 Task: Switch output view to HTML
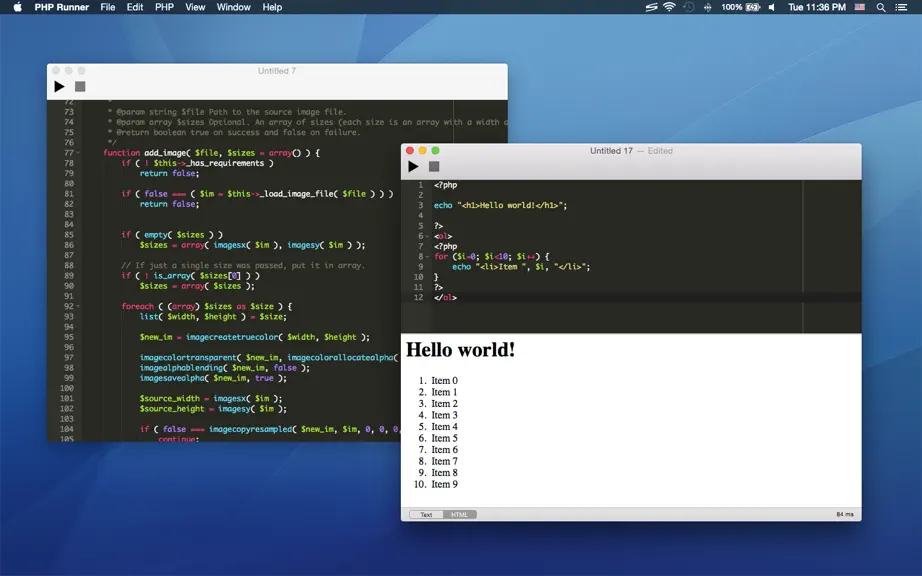pyautogui.click(x=460, y=515)
